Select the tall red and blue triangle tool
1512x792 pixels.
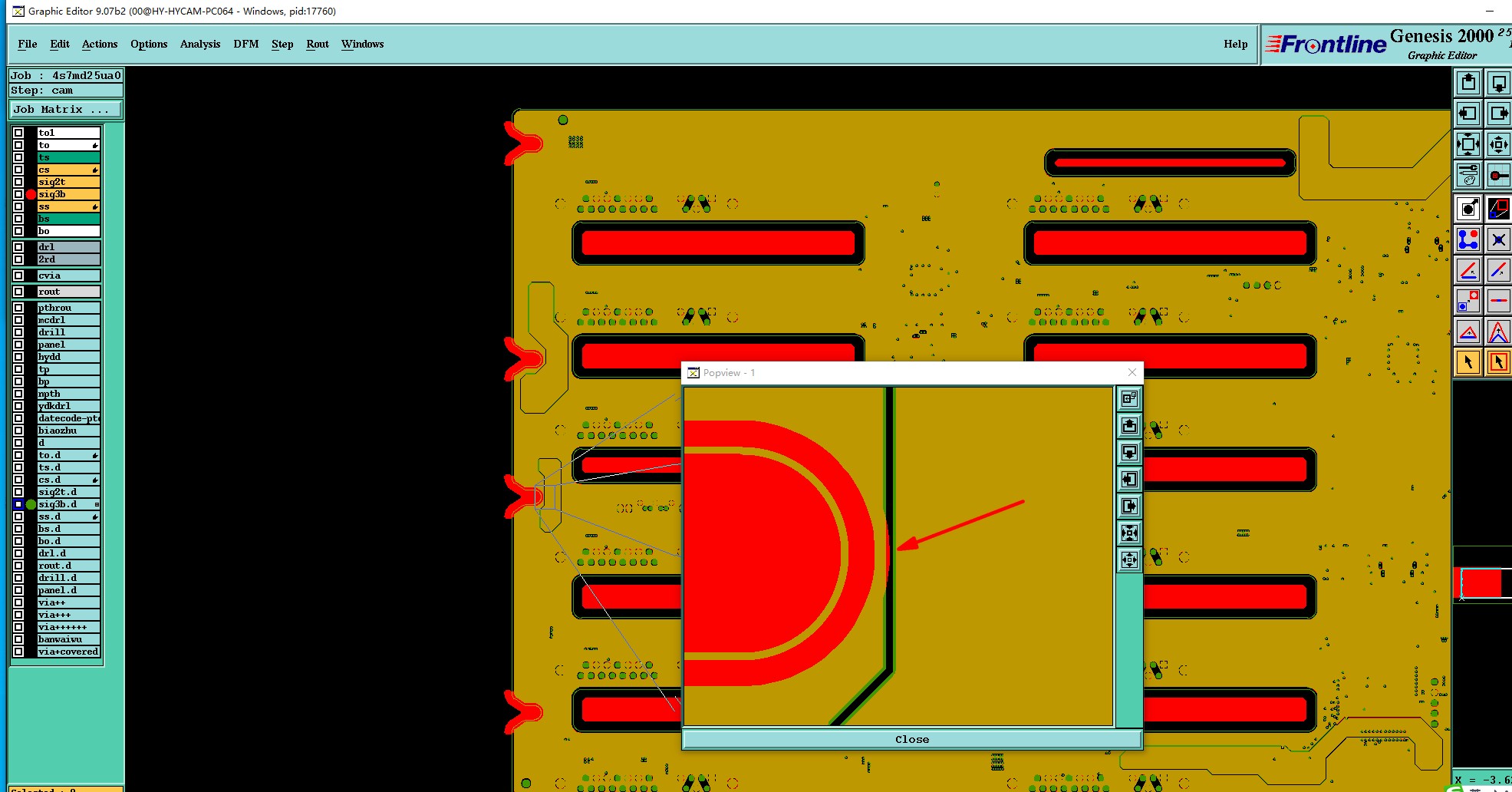point(1498,332)
